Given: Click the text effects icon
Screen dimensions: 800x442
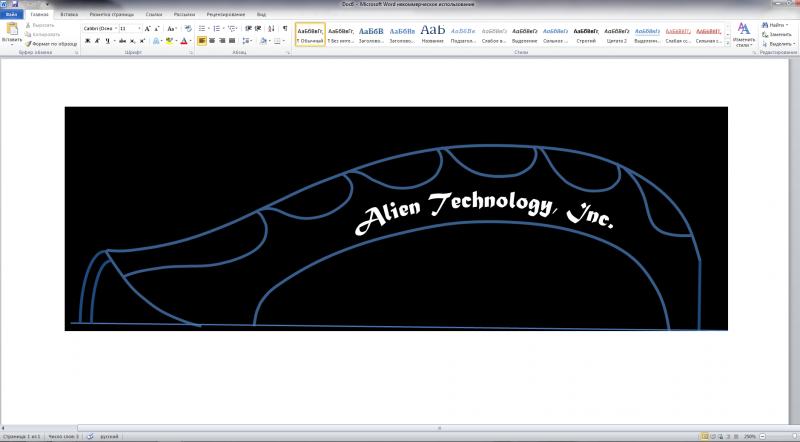Looking at the screenshot, I should coord(156,41).
